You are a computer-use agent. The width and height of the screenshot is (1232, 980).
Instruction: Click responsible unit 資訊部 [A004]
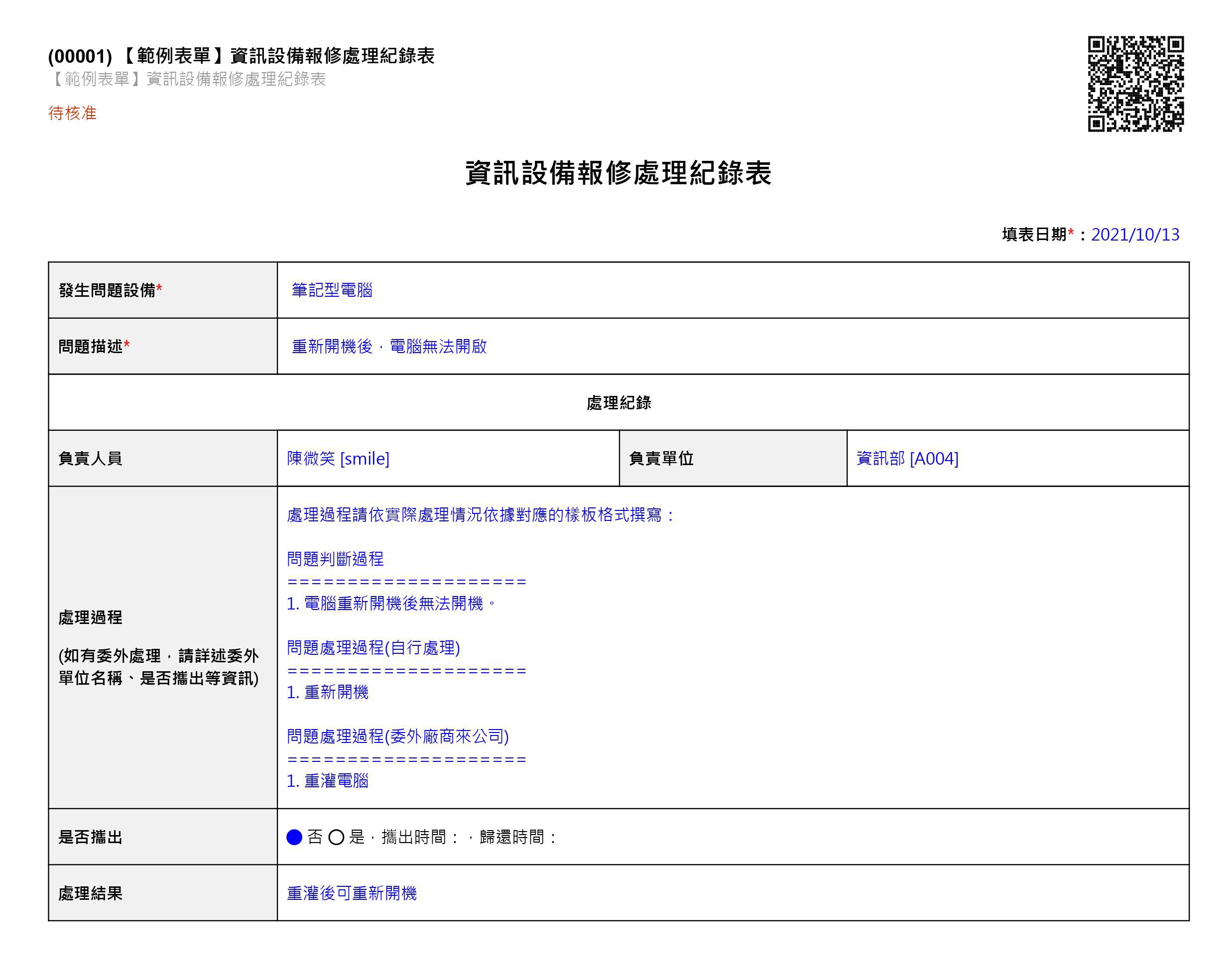point(907,458)
